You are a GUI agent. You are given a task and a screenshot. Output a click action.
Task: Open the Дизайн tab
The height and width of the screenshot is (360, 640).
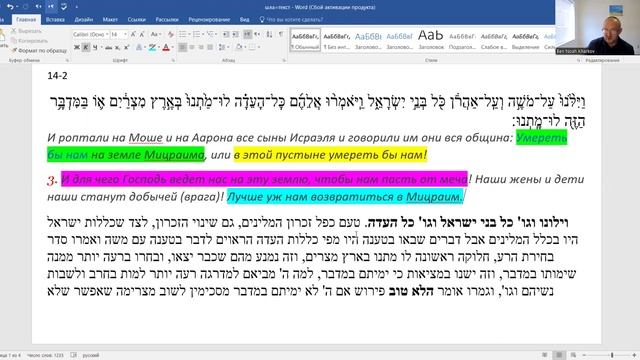pos(84,19)
